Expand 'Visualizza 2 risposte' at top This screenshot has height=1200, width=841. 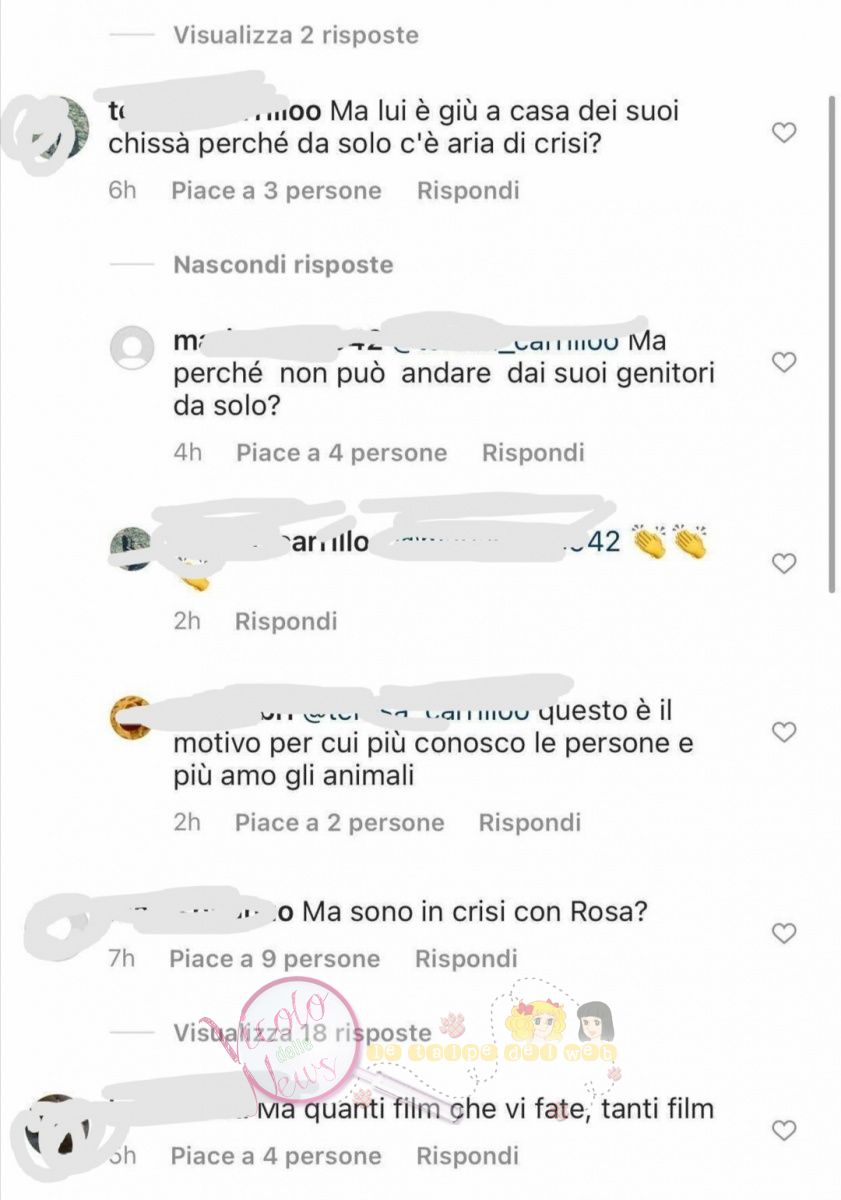(x=296, y=35)
